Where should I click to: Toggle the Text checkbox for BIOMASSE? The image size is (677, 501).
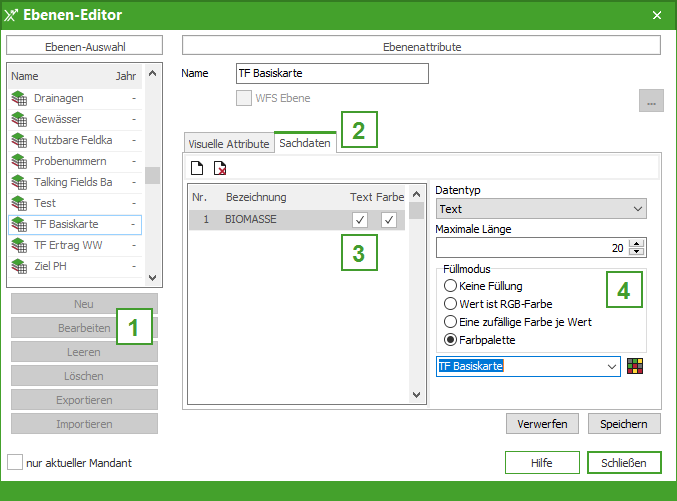(360, 219)
